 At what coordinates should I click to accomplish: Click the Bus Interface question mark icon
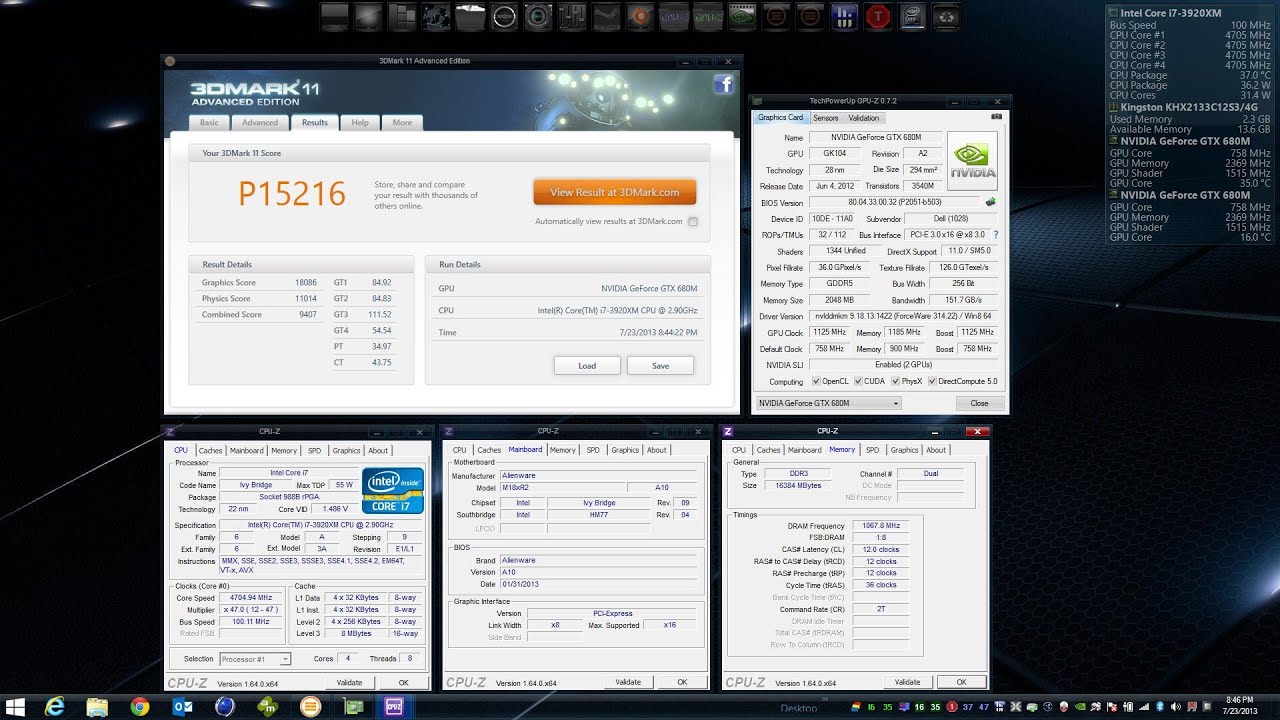(x=995, y=234)
